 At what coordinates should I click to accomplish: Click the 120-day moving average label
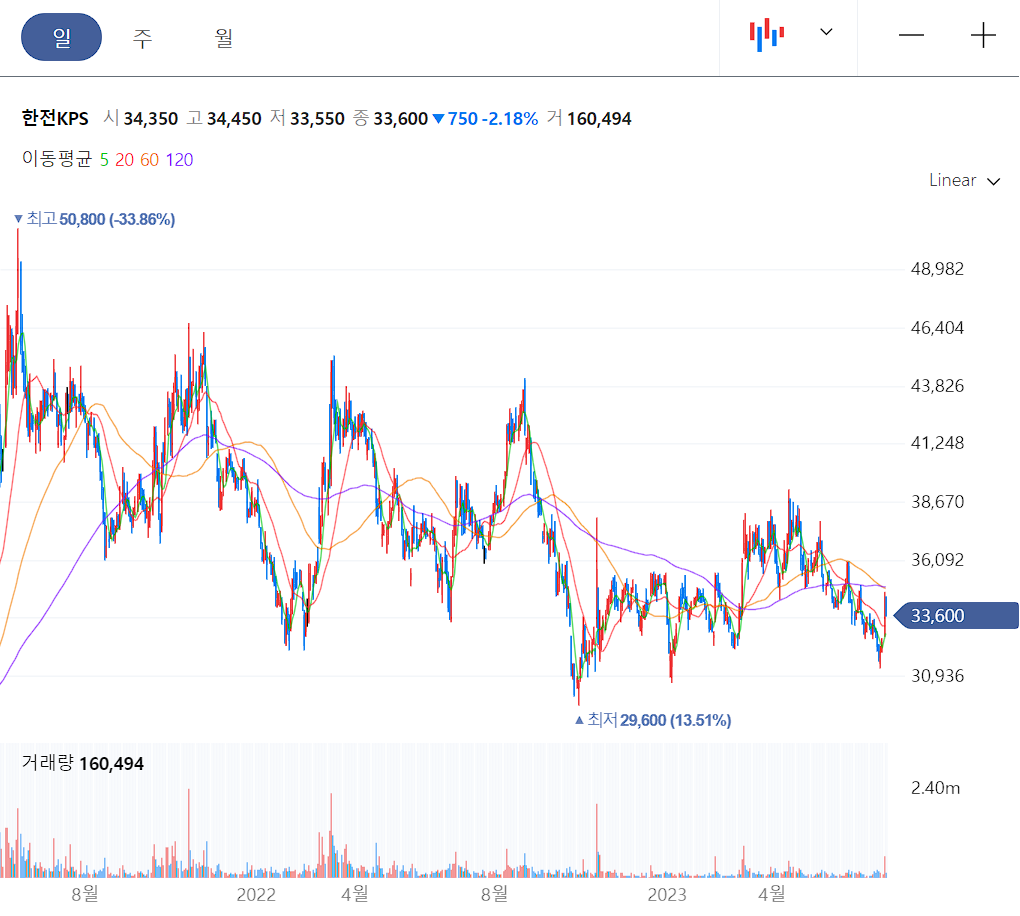(179, 160)
